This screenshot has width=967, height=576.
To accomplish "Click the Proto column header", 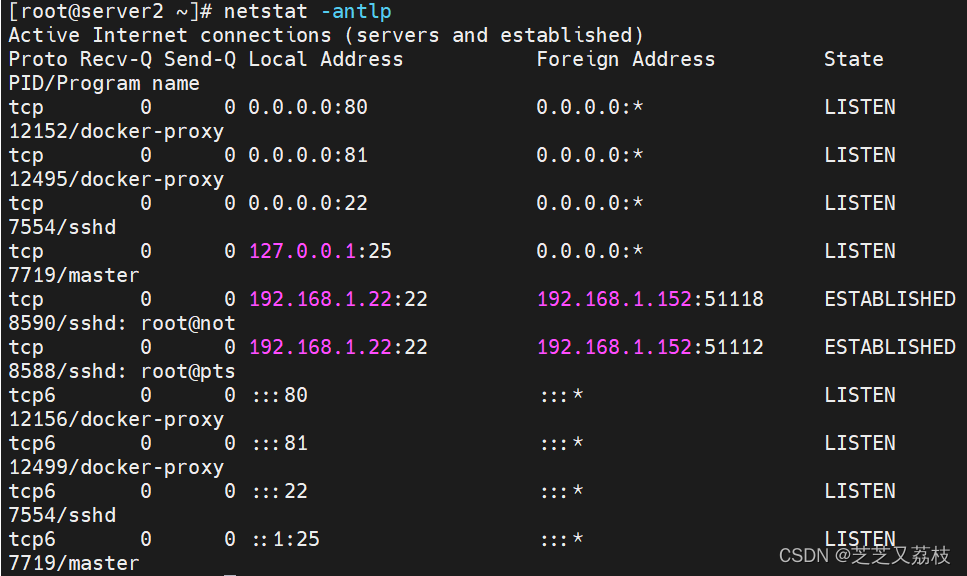I will (38, 59).
